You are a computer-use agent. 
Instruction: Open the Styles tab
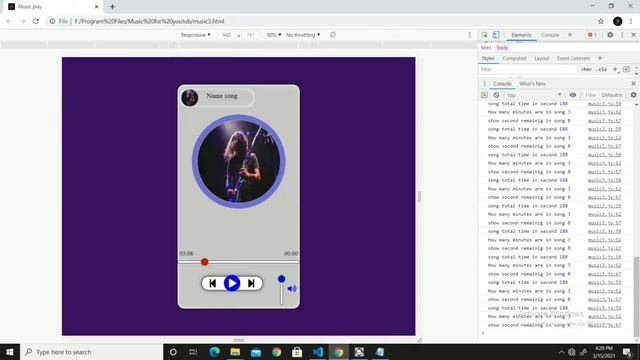point(488,58)
